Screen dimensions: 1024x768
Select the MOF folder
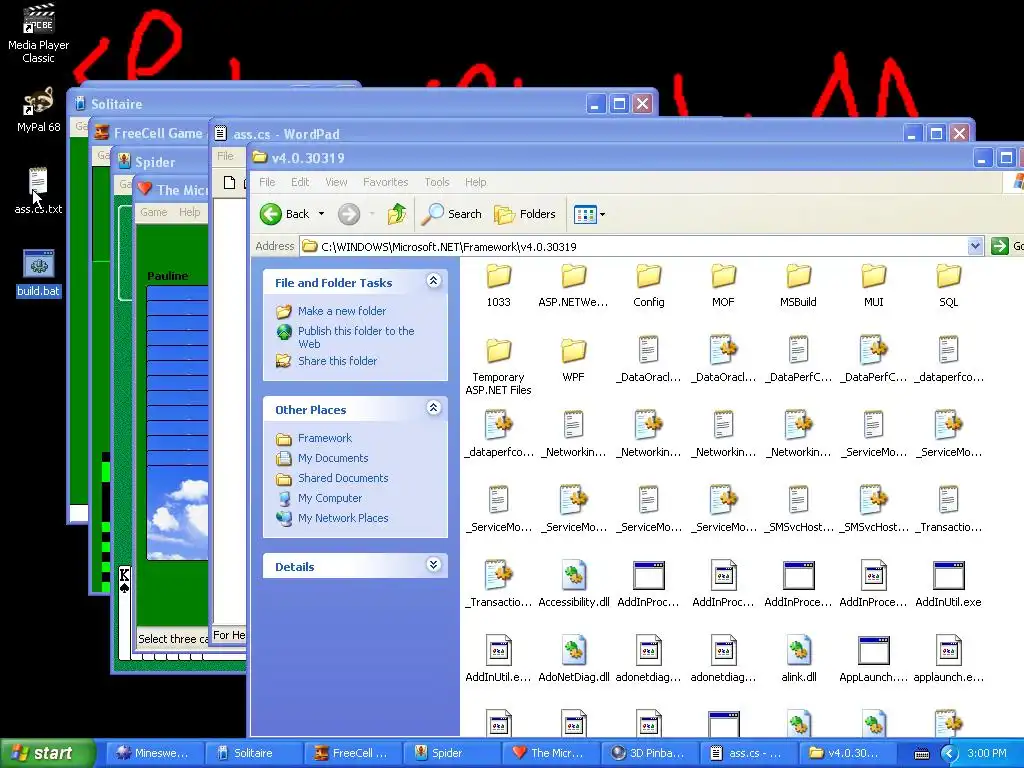(723, 285)
